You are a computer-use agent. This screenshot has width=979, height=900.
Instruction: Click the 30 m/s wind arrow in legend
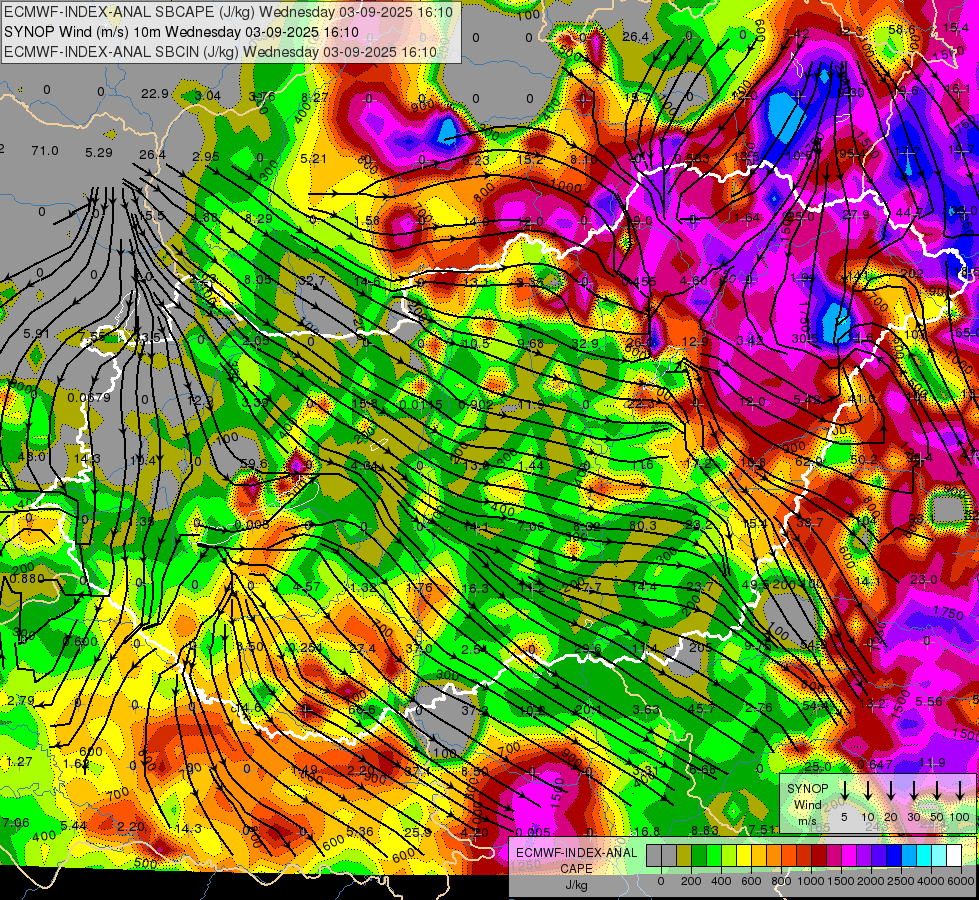pyautogui.click(x=914, y=791)
